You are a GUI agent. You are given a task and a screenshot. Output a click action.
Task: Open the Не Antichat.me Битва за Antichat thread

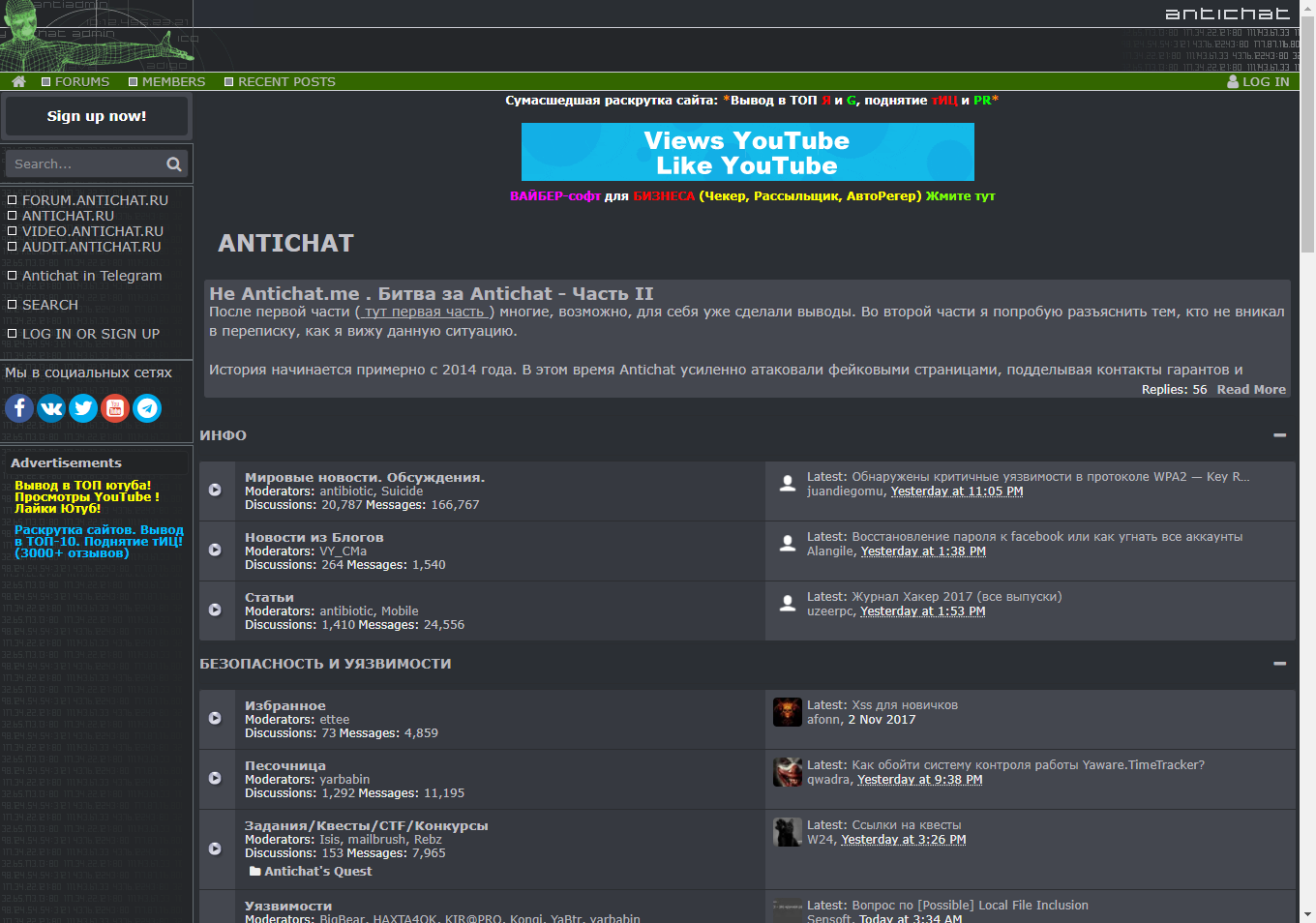tap(432, 294)
